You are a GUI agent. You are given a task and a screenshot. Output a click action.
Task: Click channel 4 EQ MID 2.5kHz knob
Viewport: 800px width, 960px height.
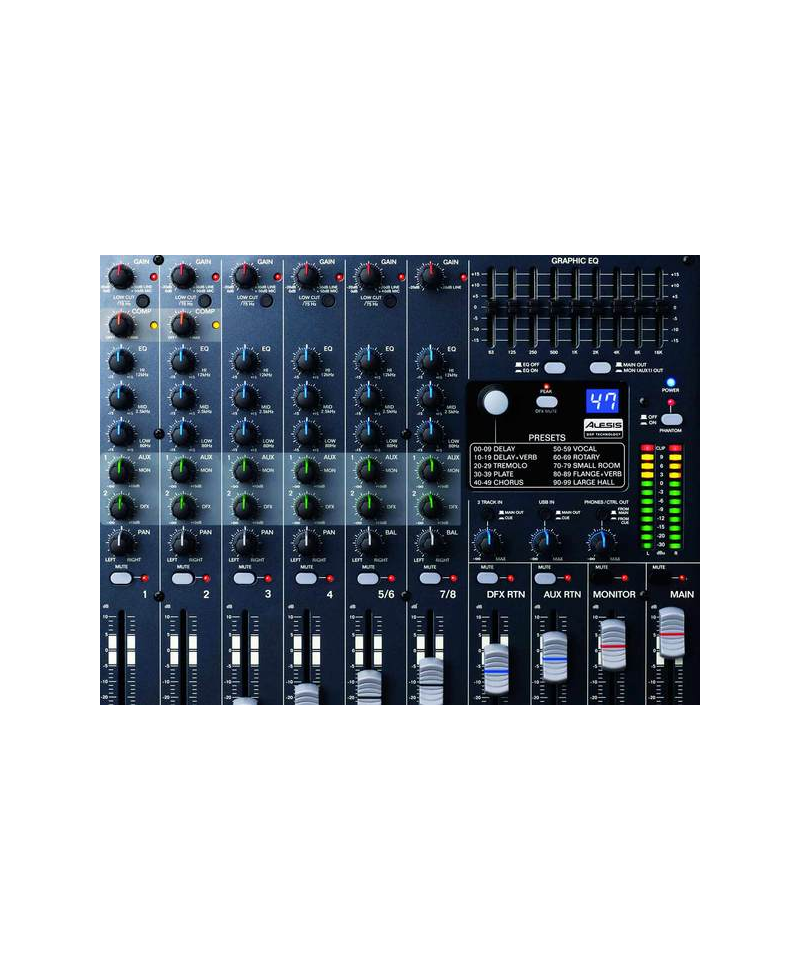[x=306, y=397]
